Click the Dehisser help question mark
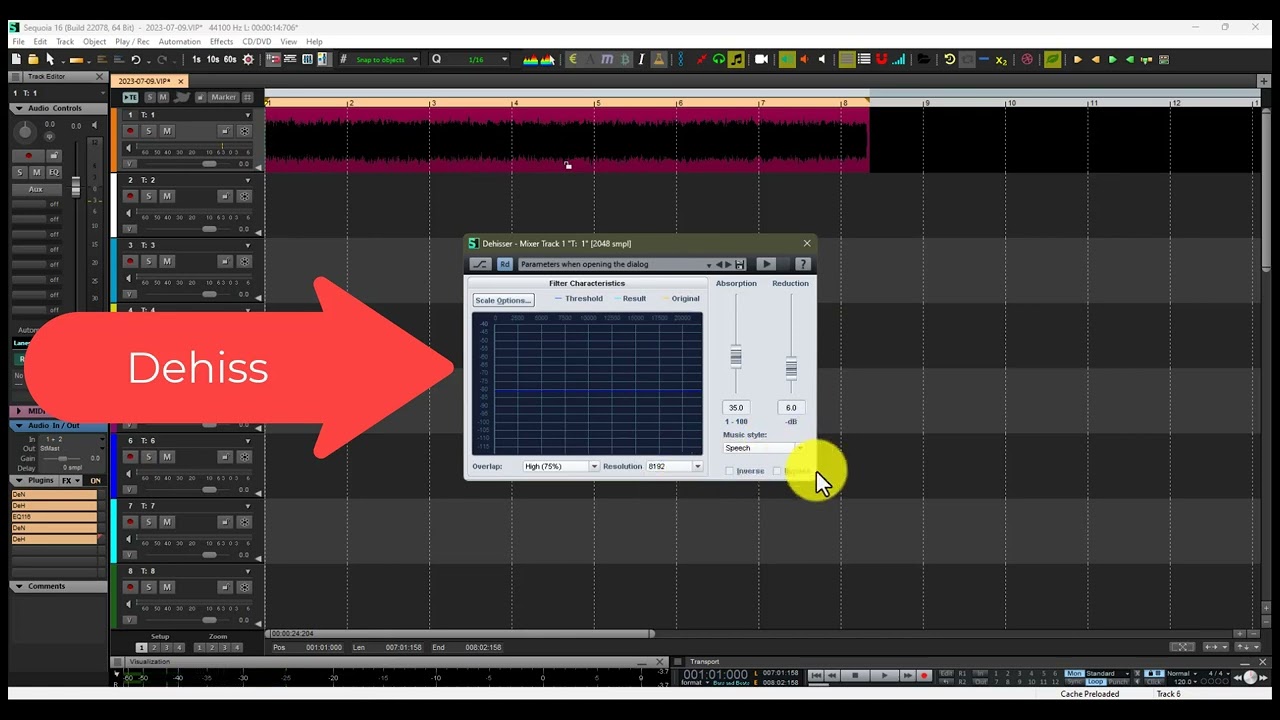 click(802, 264)
